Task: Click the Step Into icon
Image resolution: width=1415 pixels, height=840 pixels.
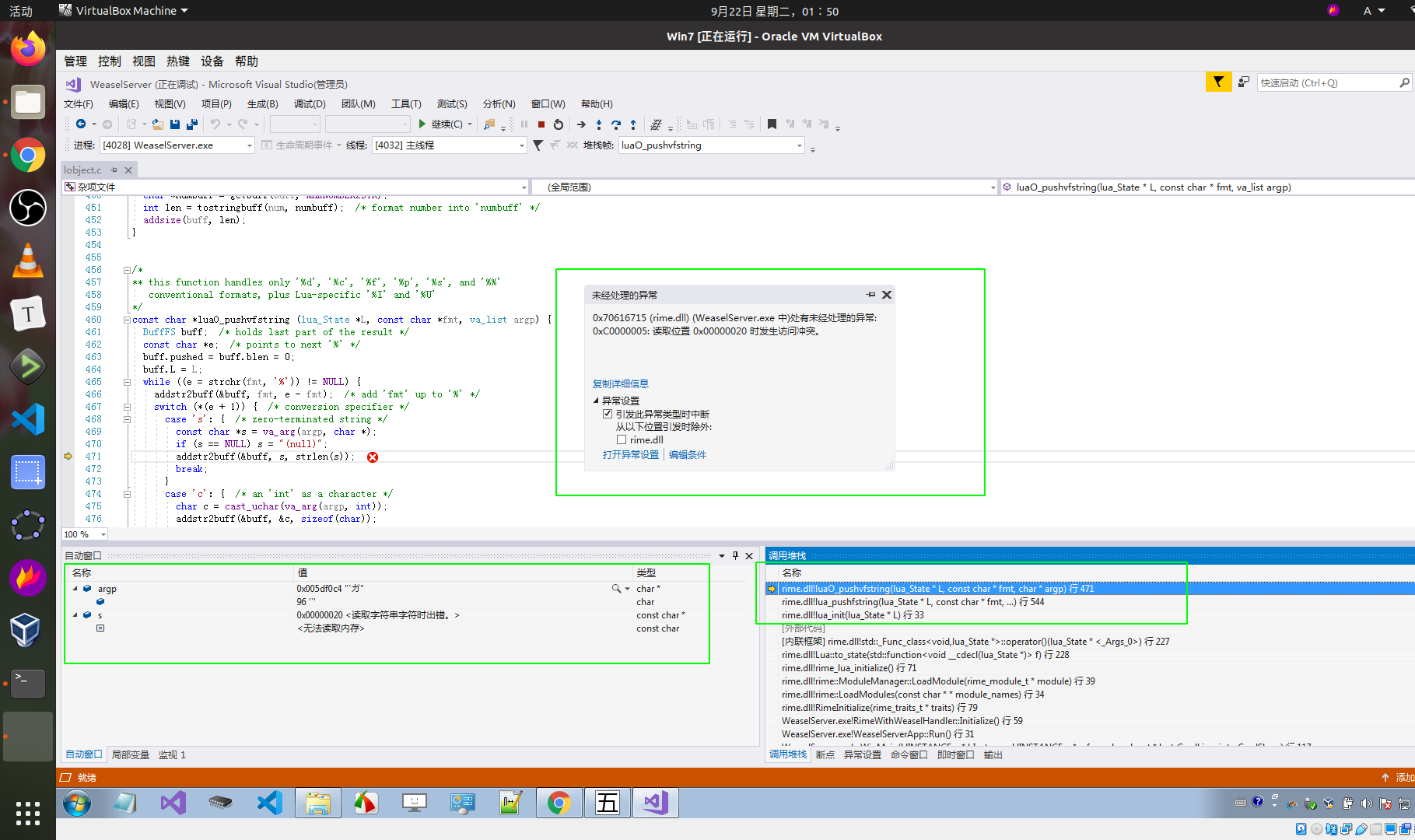Action: (599, 124)
